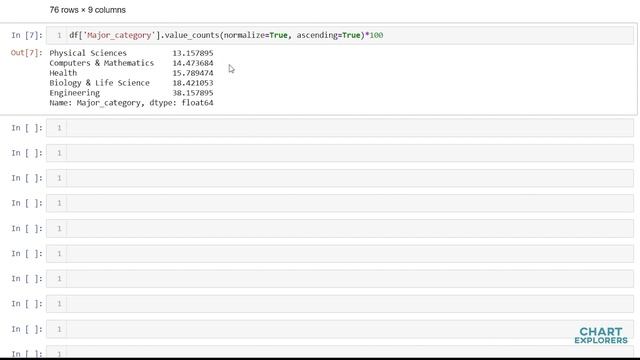640x360 pixels.
Task: Select Biology & Life Science output label
Action: pos(100,83)
